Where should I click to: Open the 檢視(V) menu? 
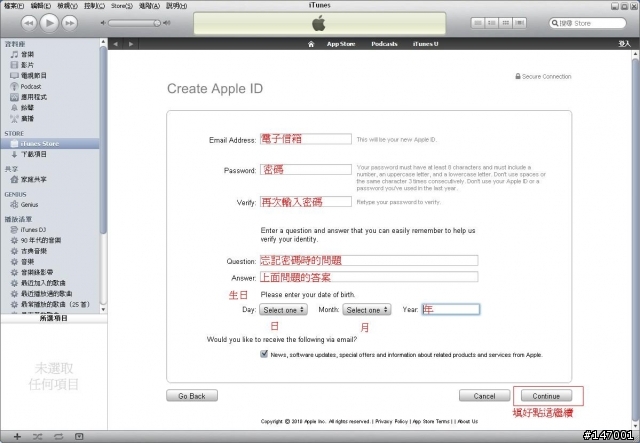pos(67,6)
